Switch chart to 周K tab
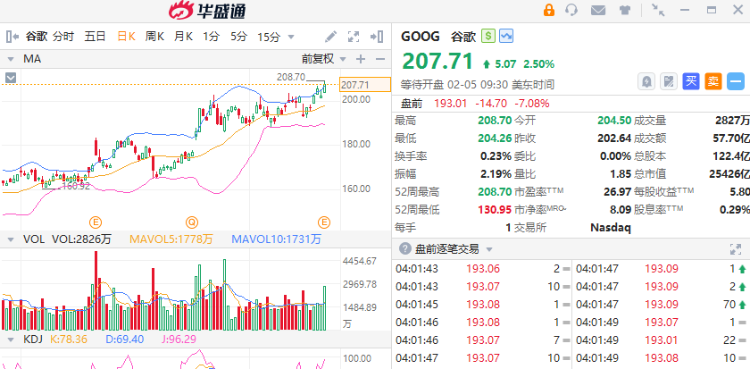The image size is (750, 369). tap(154, 36)
